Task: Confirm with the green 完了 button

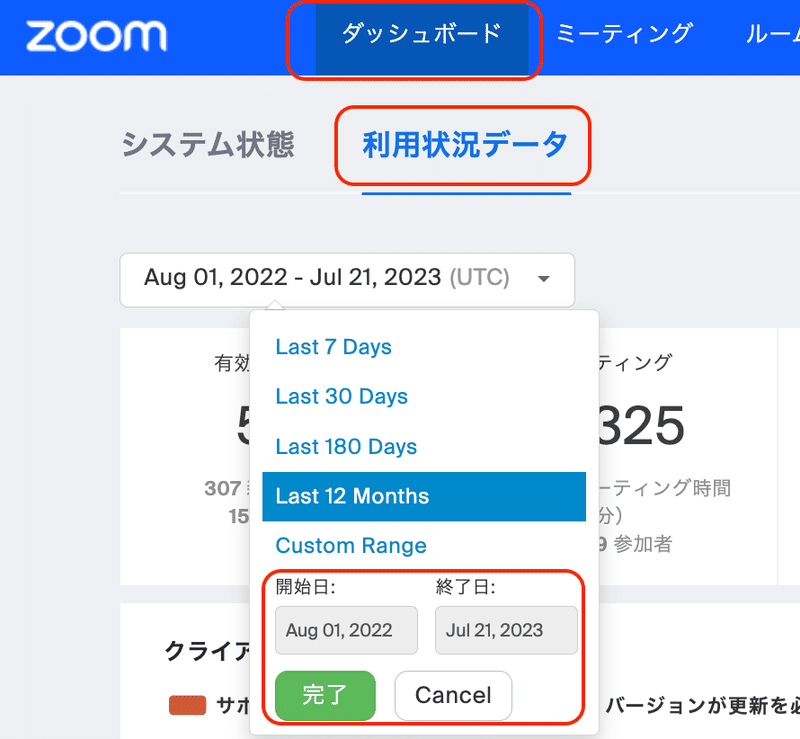Action: coord(325,696)
